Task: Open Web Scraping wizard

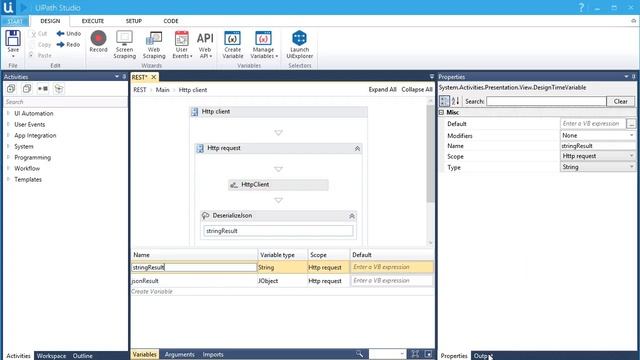Action: [x=154, y=44]
